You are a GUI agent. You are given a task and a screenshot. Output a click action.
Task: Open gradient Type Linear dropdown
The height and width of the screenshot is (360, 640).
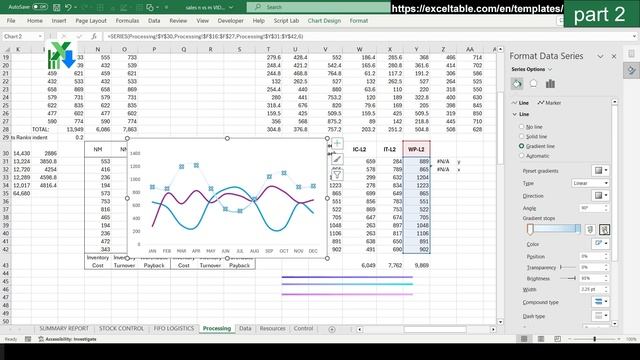click(x=590, y=183)
